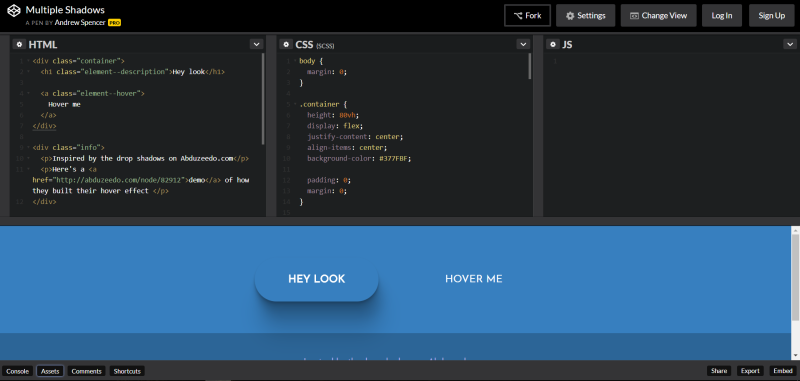The height and width of the screenshot is (381, 800).
Task: Open JS editor settings gear
Action: click(553, 44)
